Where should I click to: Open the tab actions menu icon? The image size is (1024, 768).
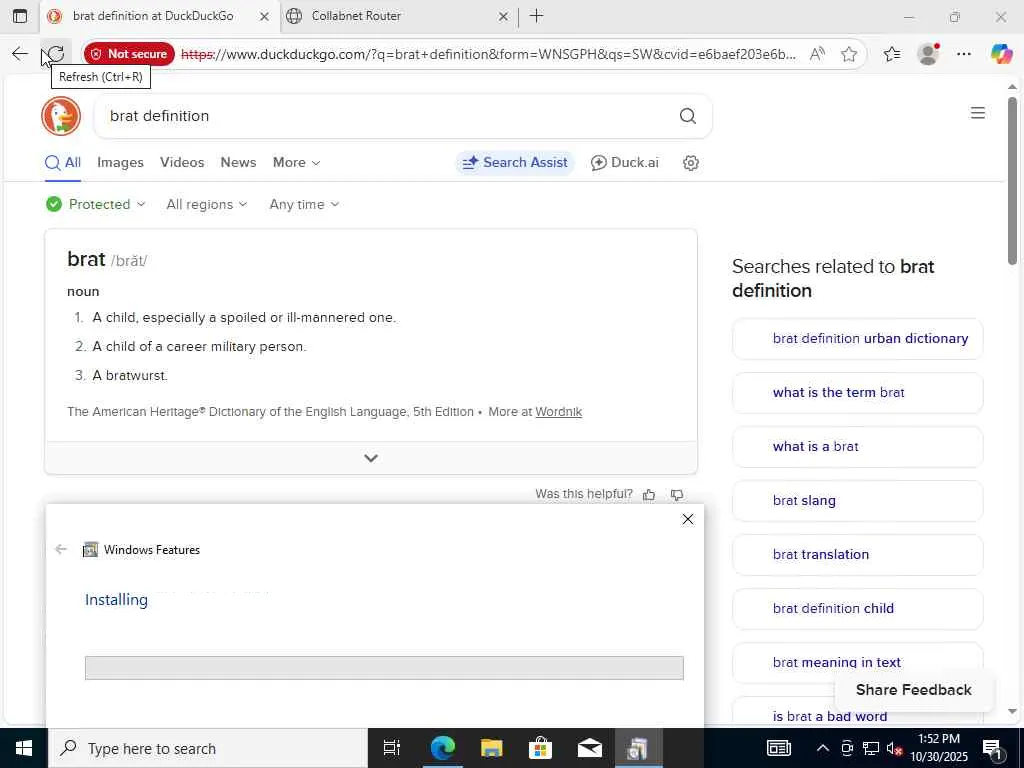click(20, 16)
